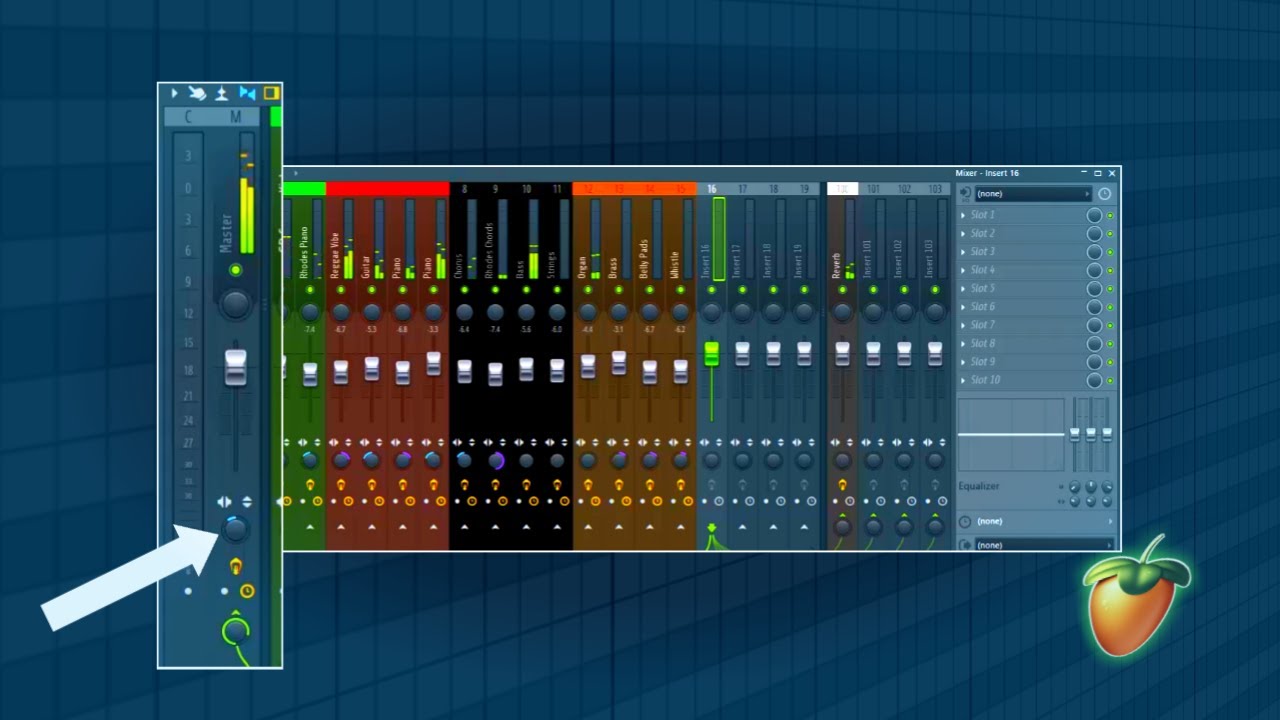
Task: Click the first Equalizer frequency knob
Action: 1074,487
